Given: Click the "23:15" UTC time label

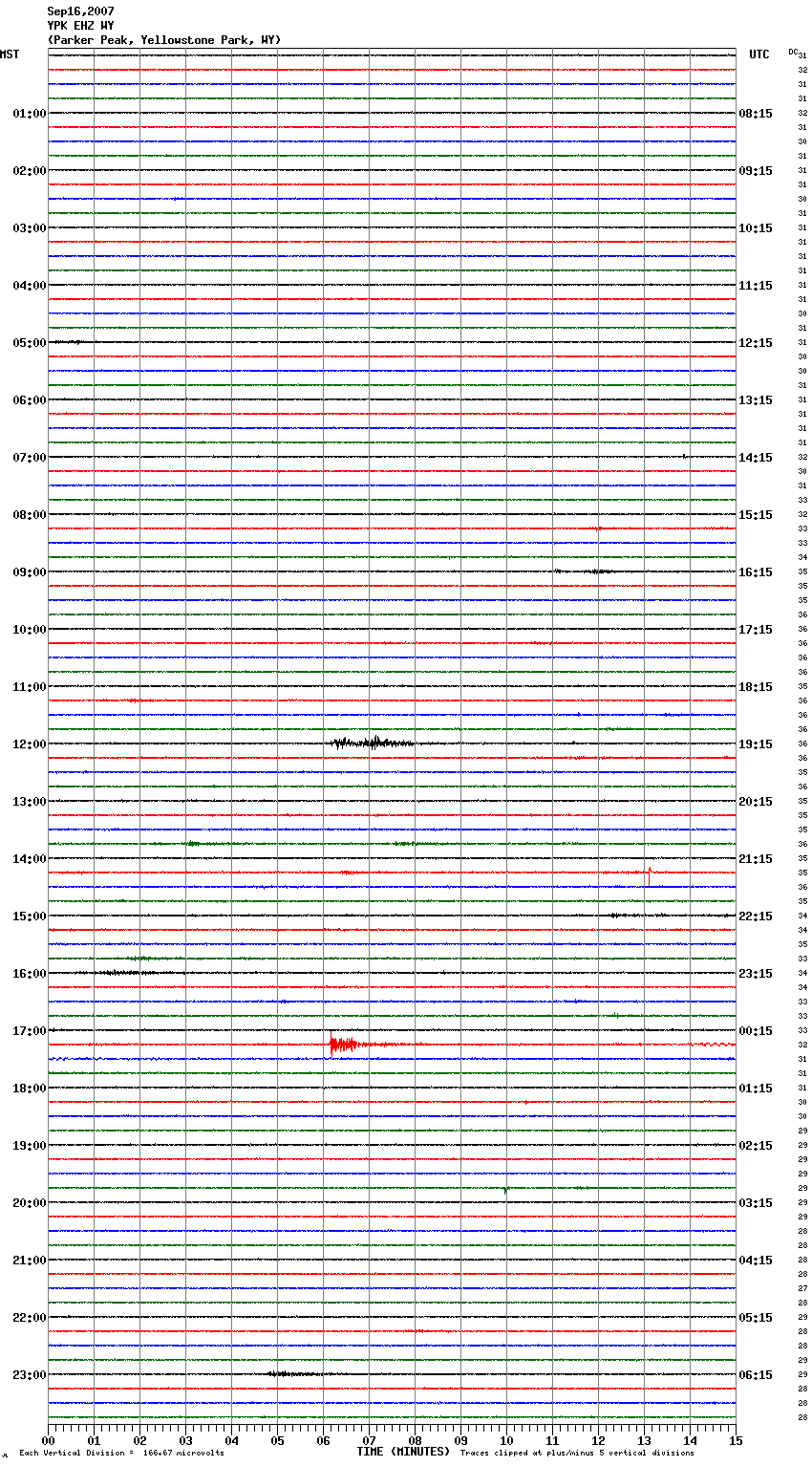Looking at the screenshot, I should pos(756,974).
